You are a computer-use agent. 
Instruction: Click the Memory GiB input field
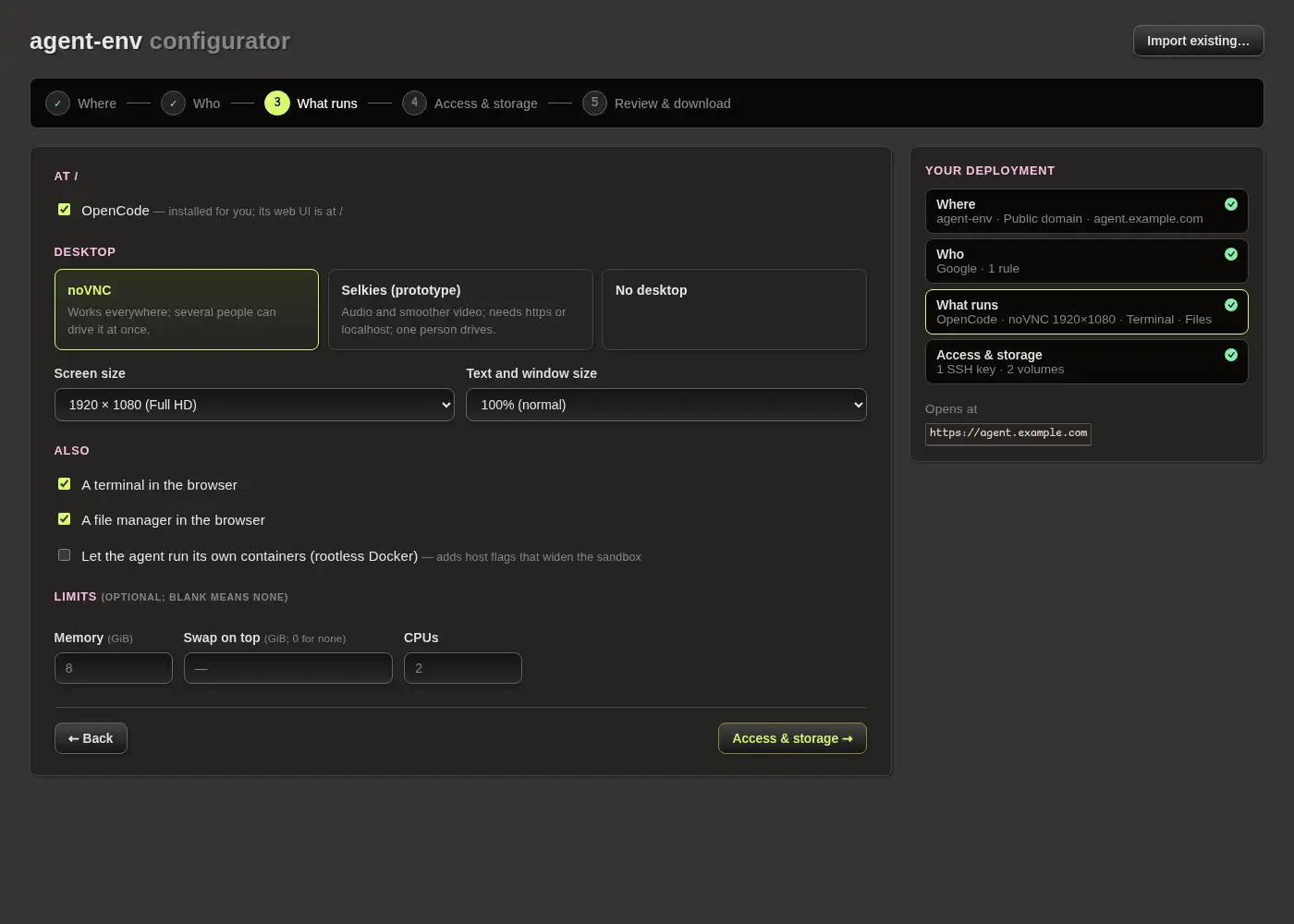(x=114, y=668)
